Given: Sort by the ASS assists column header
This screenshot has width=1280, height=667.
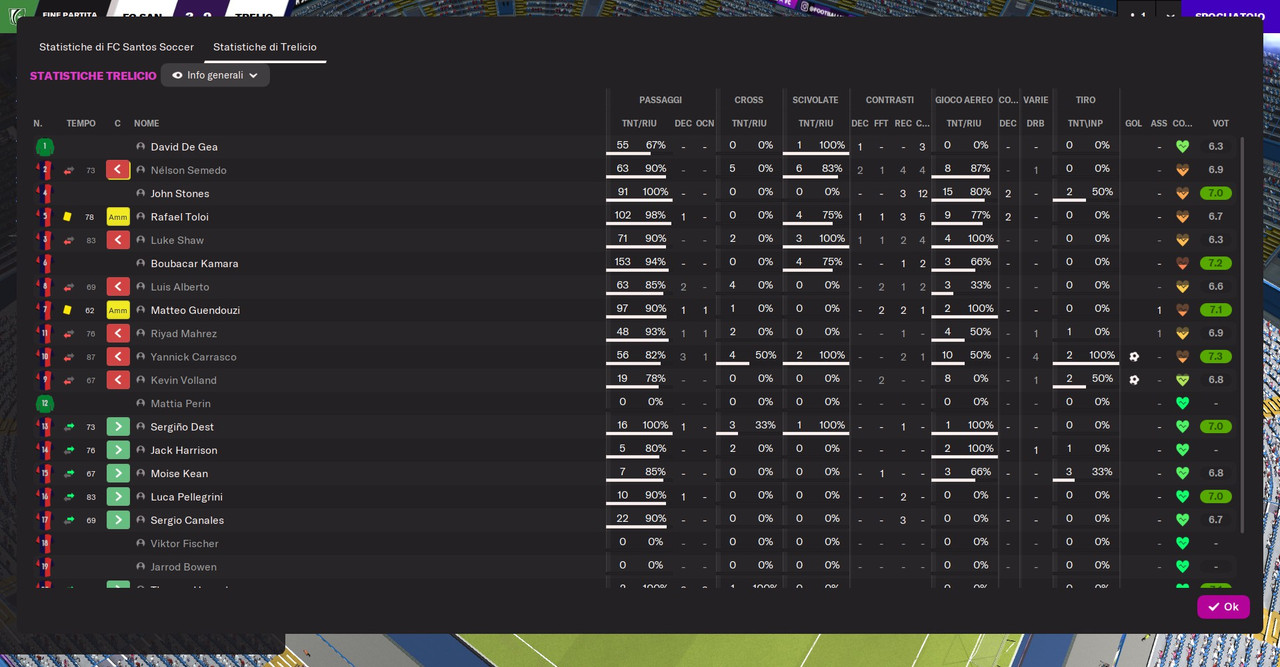Looking at the screenshot, I should 1159,123.
